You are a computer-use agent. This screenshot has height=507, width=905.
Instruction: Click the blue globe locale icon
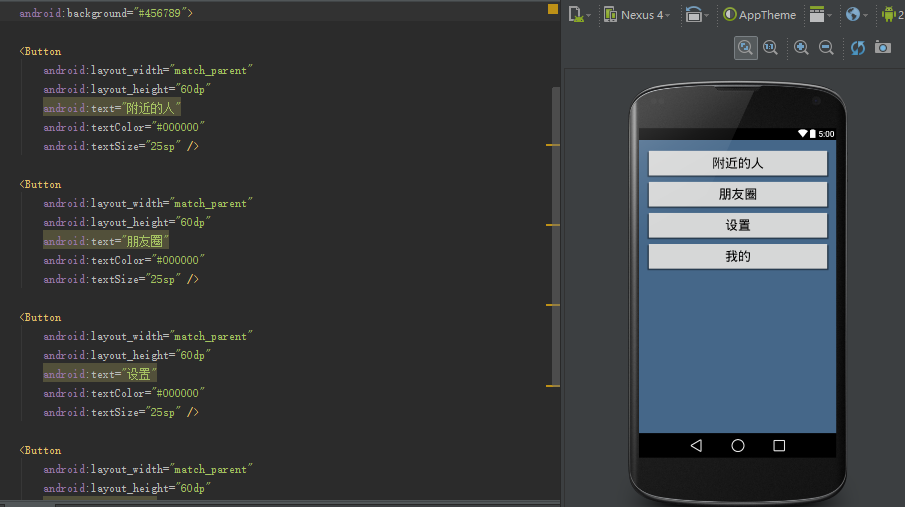[852, 14]
